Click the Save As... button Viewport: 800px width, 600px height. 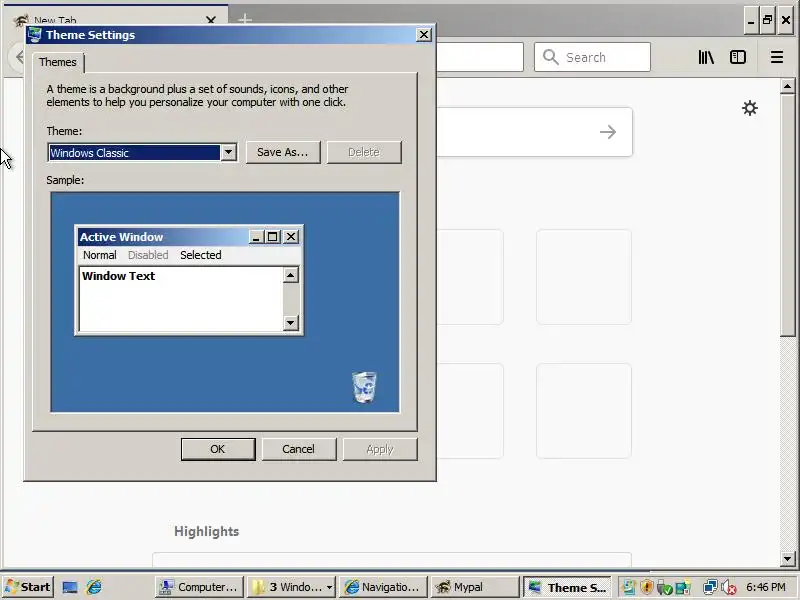click(x=283, y=152)
